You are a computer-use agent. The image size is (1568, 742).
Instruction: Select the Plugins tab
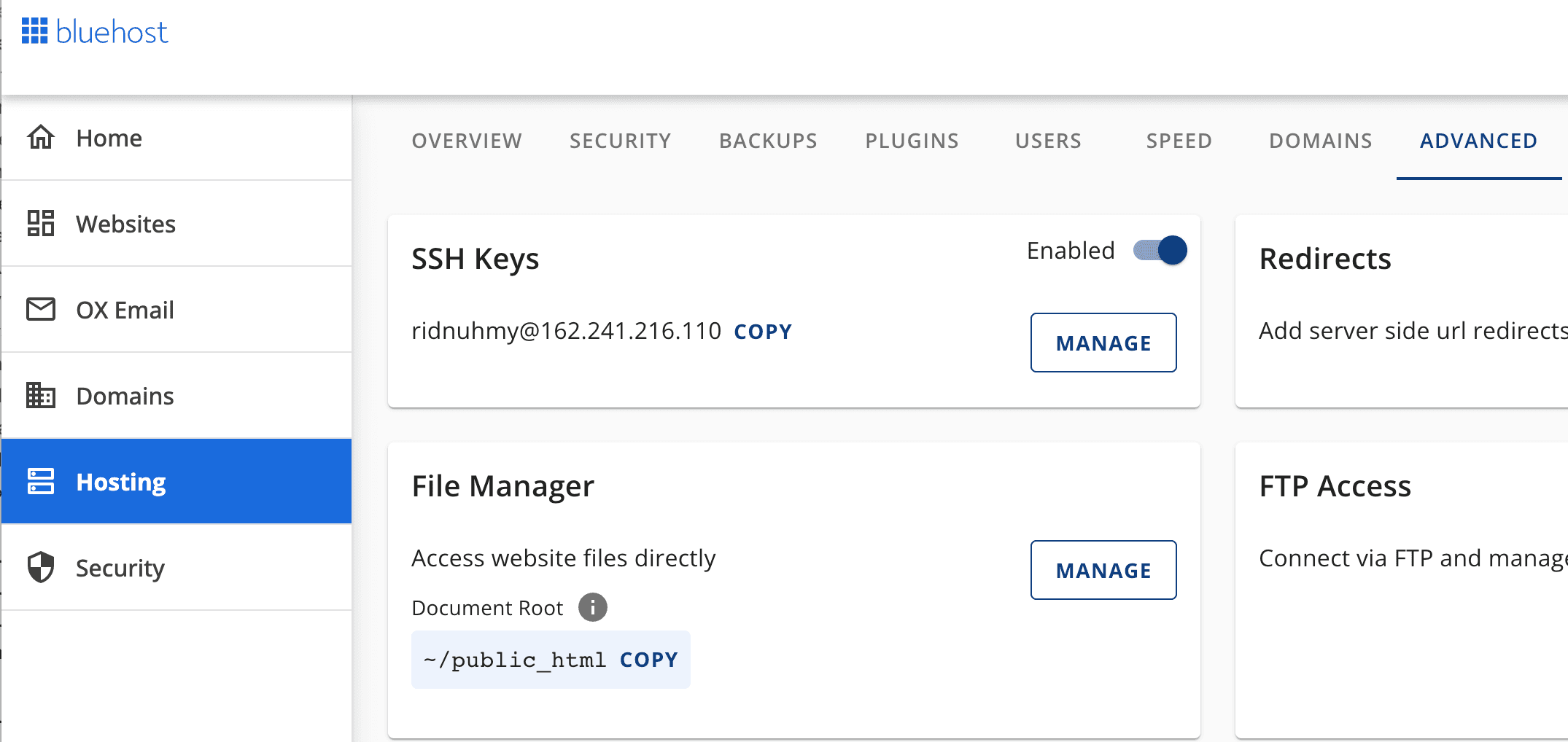click(x=912, y=141)
